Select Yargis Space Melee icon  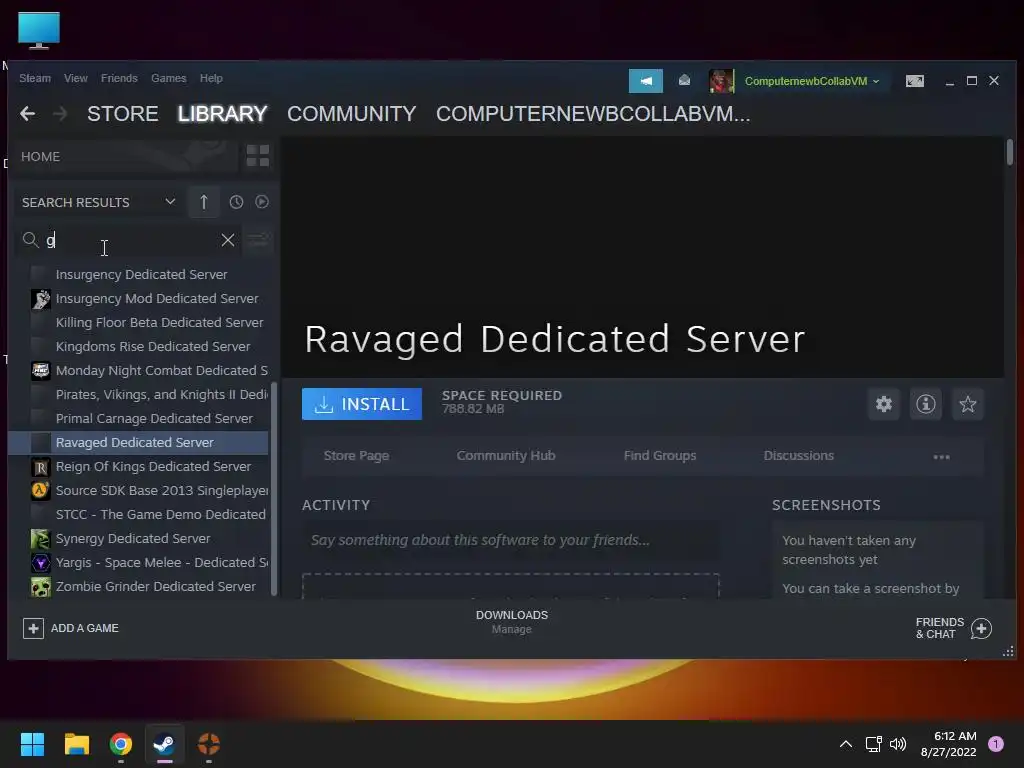click(40, 562)
